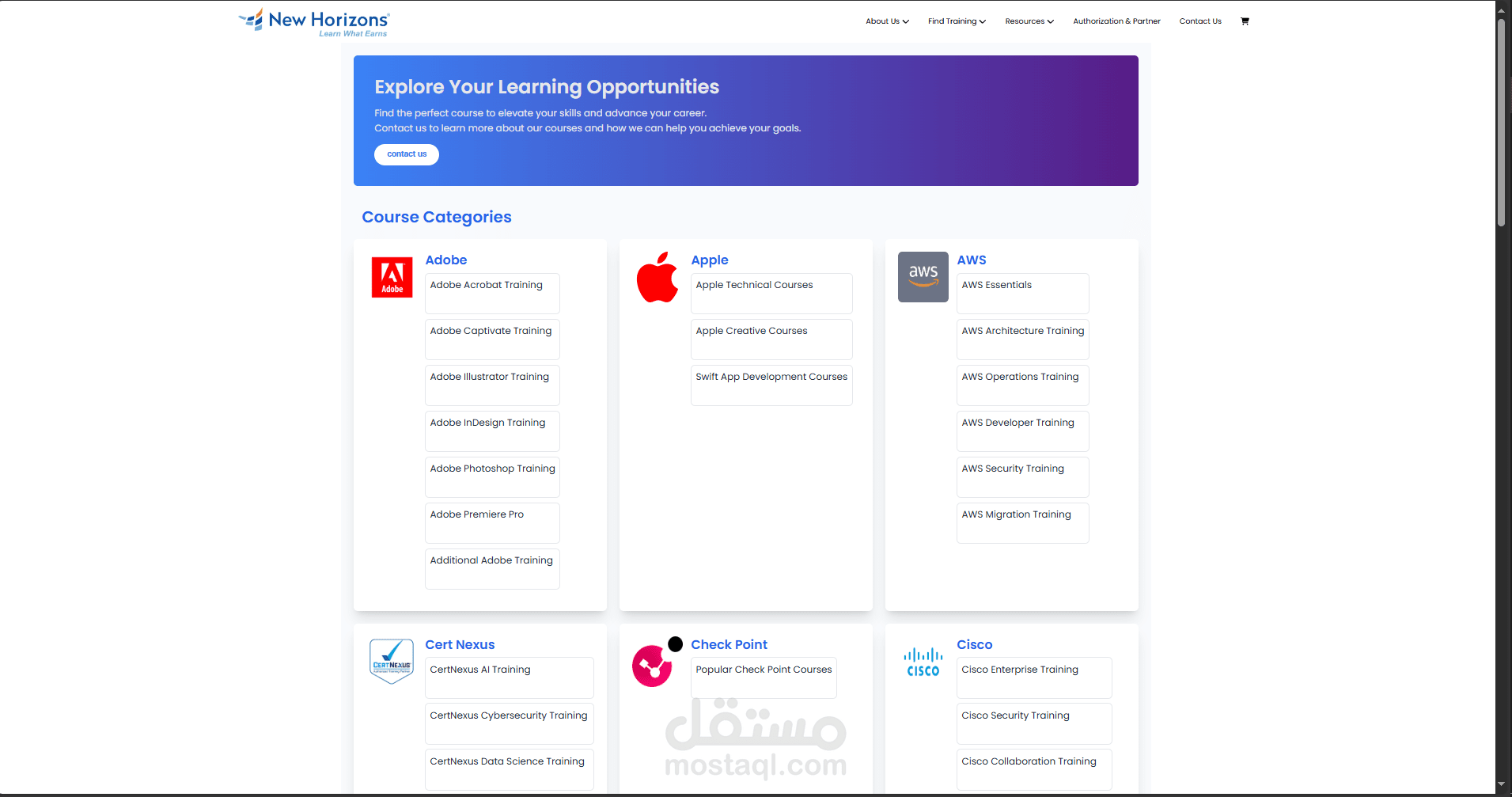This screenshot has height=797, width=1512.
Task: Open Apple Creative Courses
Action: tap(771, 340)
